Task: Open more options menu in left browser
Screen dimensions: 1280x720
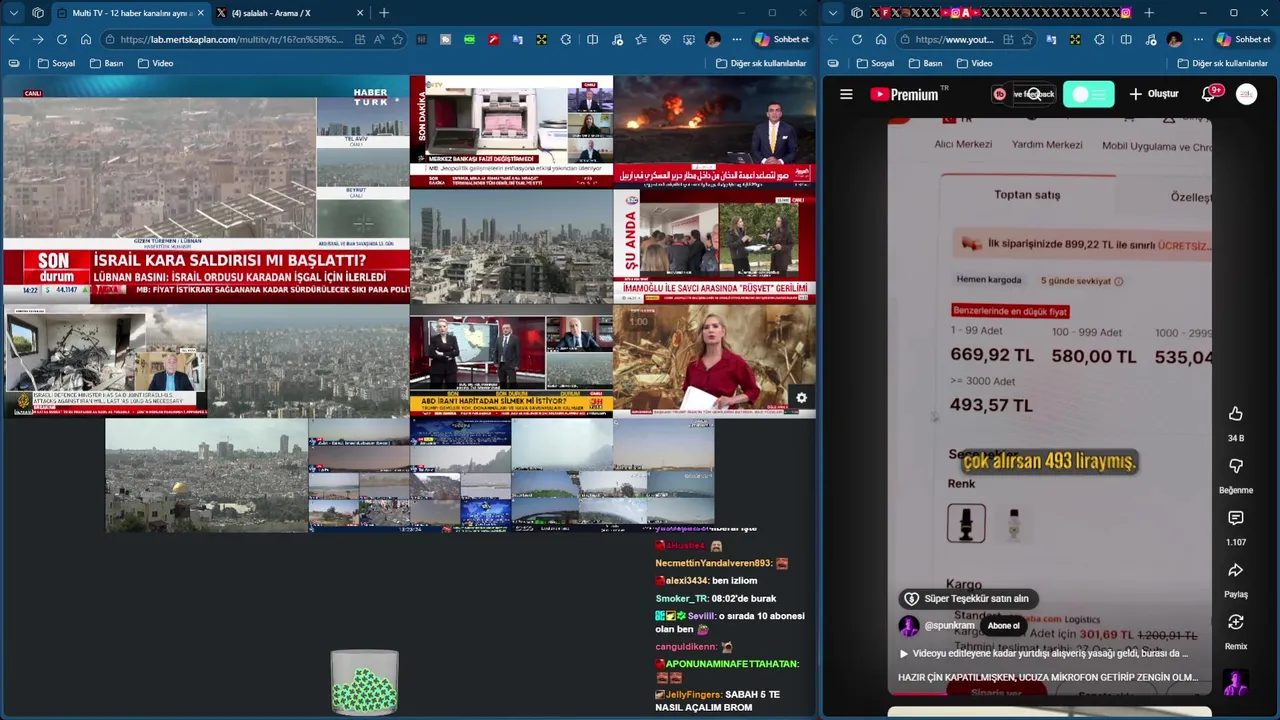Action: point(737,39)
